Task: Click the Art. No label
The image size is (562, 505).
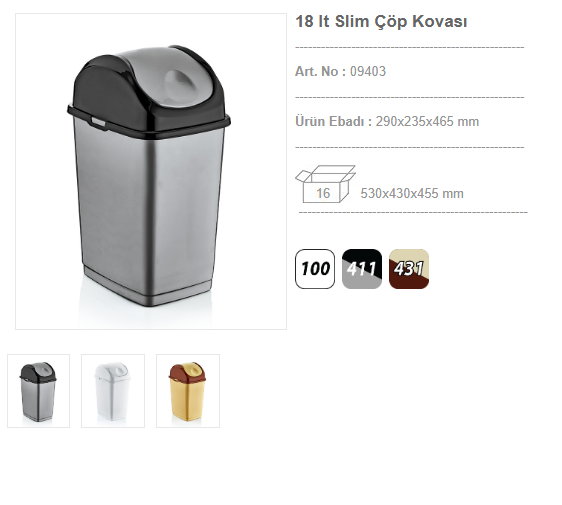Action: tap(320, 71)
